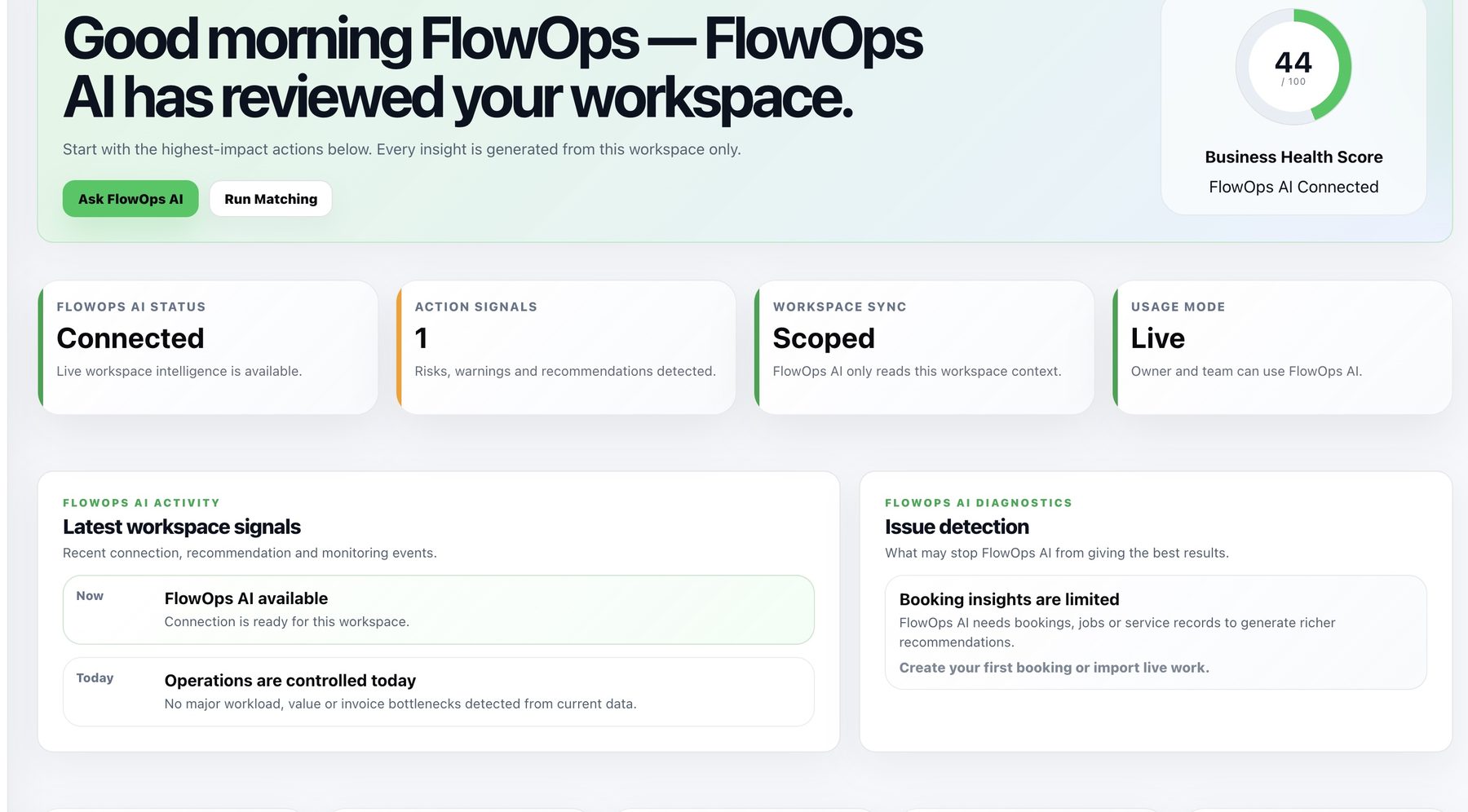Click 'FlowOps AI only reads this workspace context.'
This screenshot has height=812, width=1468.
(917, 371)
